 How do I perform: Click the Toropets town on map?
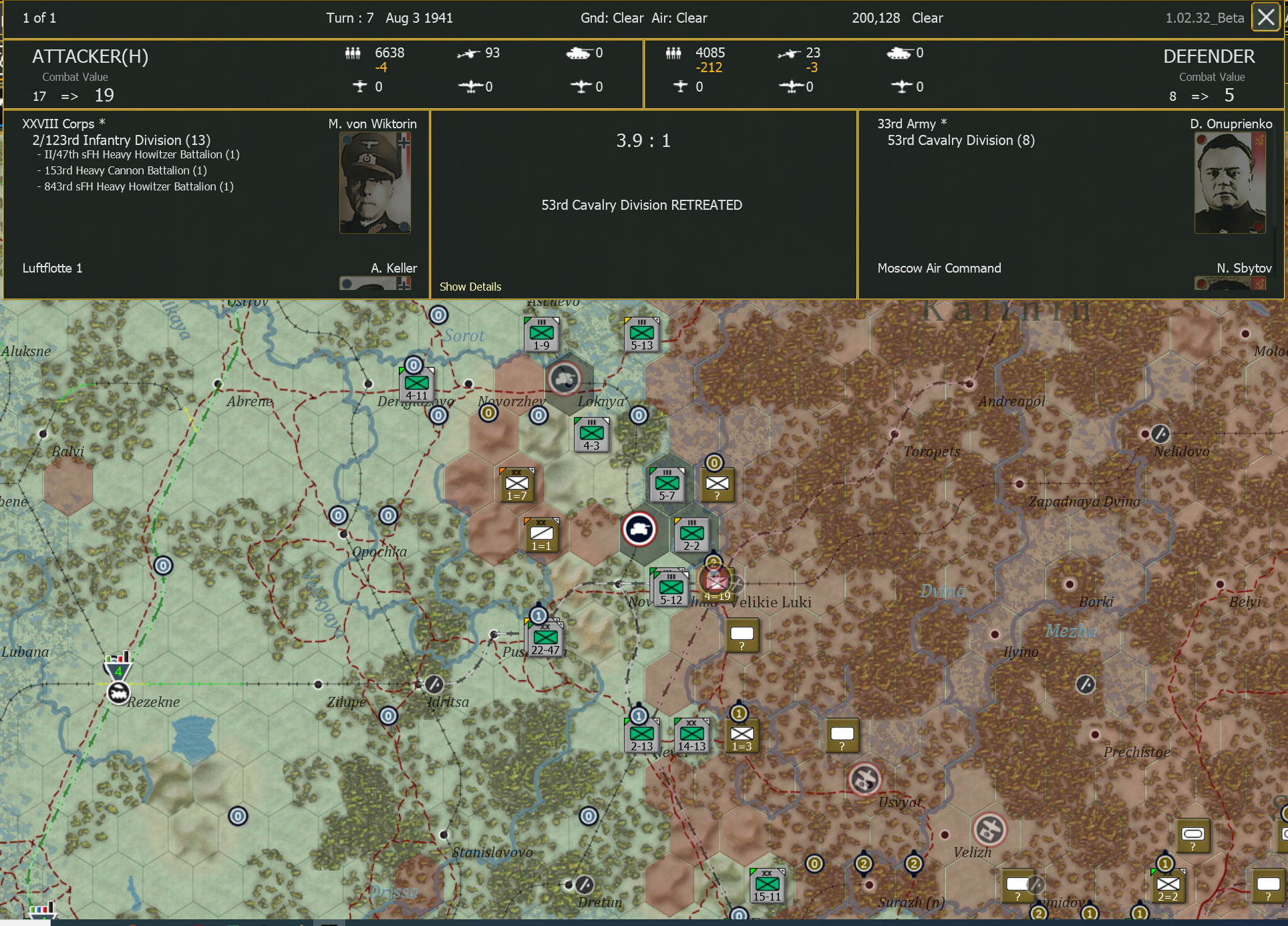(894, 434)
